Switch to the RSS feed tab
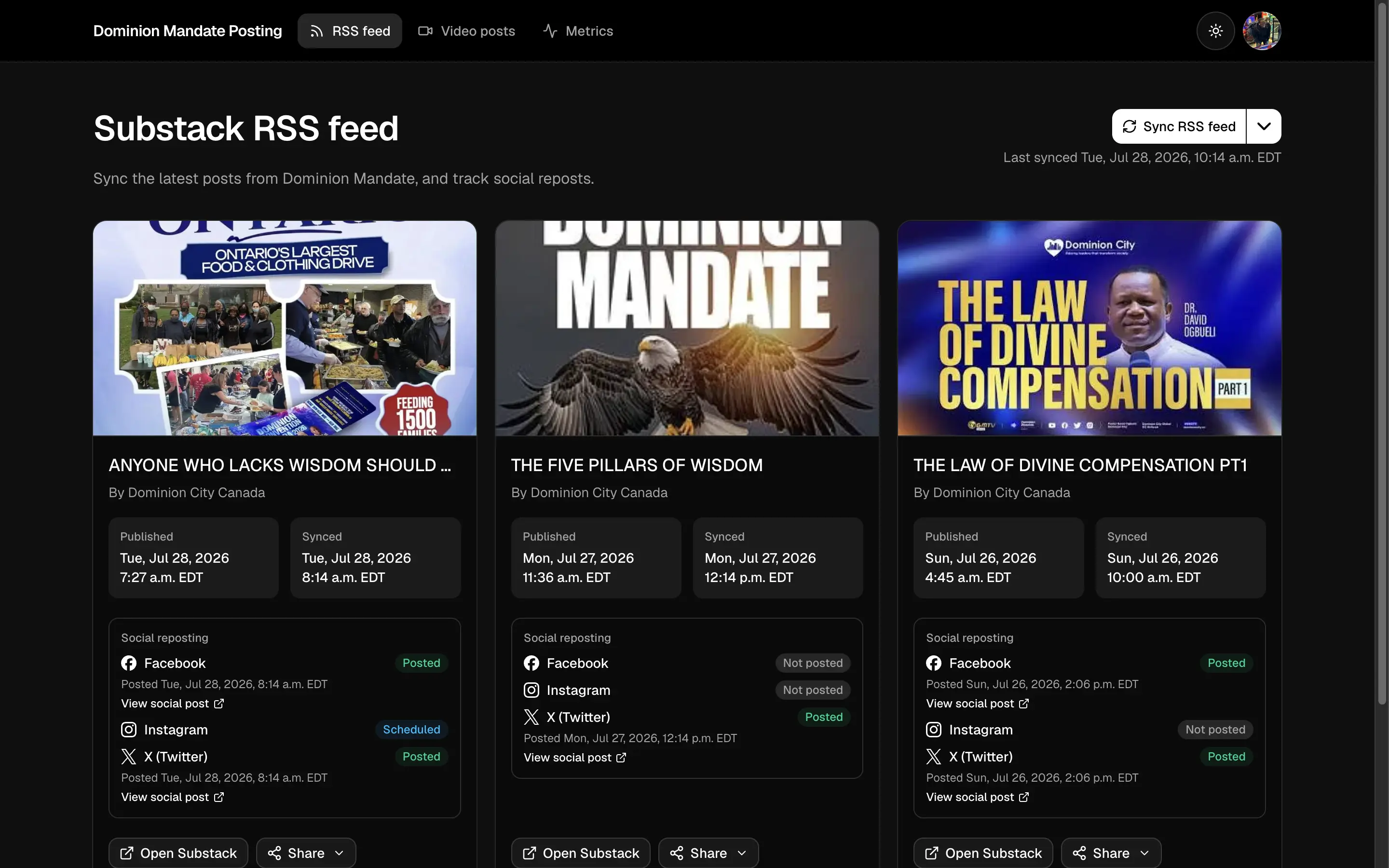The height and width of the screenshot is (868, 1389). click(x=350, y=31)
